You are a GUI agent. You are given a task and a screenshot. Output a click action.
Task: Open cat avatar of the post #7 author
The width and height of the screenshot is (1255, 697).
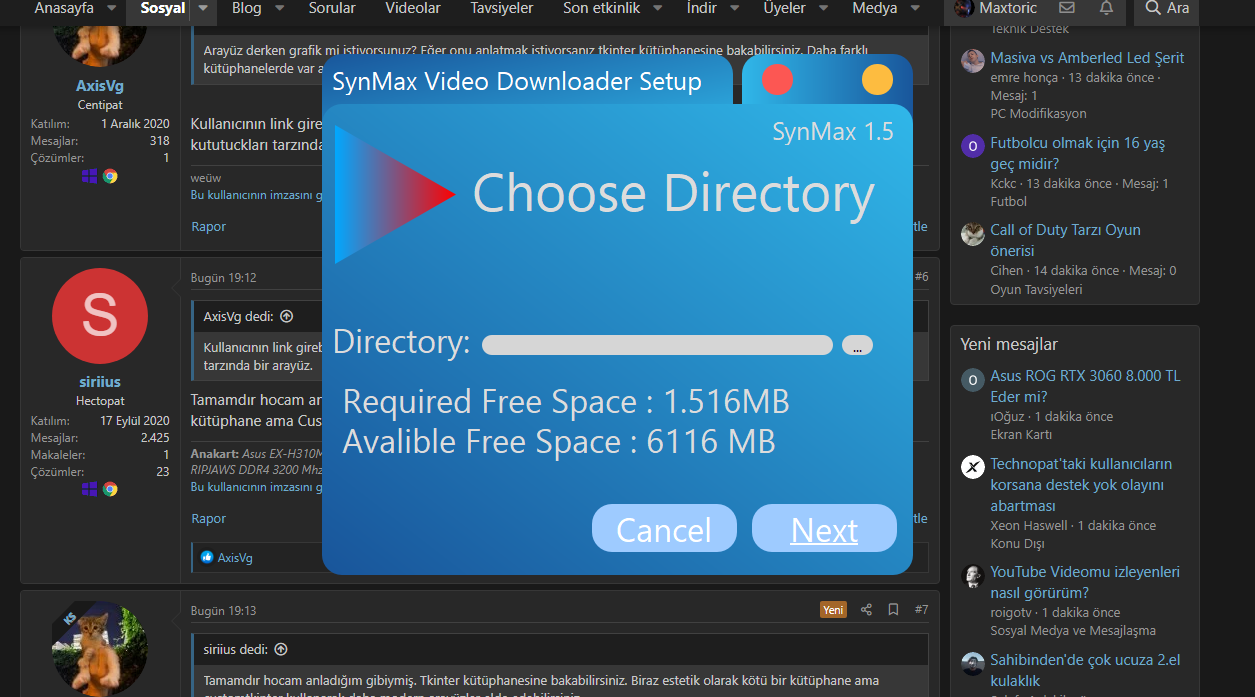(100, 648)
